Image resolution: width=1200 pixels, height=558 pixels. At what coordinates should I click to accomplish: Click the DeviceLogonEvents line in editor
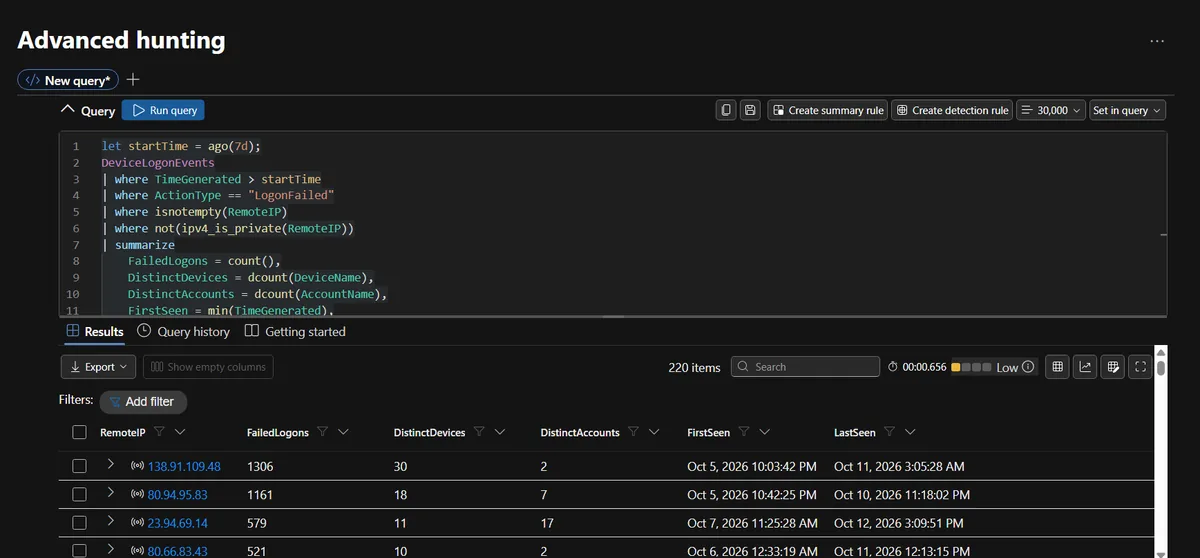click(158, 162)
